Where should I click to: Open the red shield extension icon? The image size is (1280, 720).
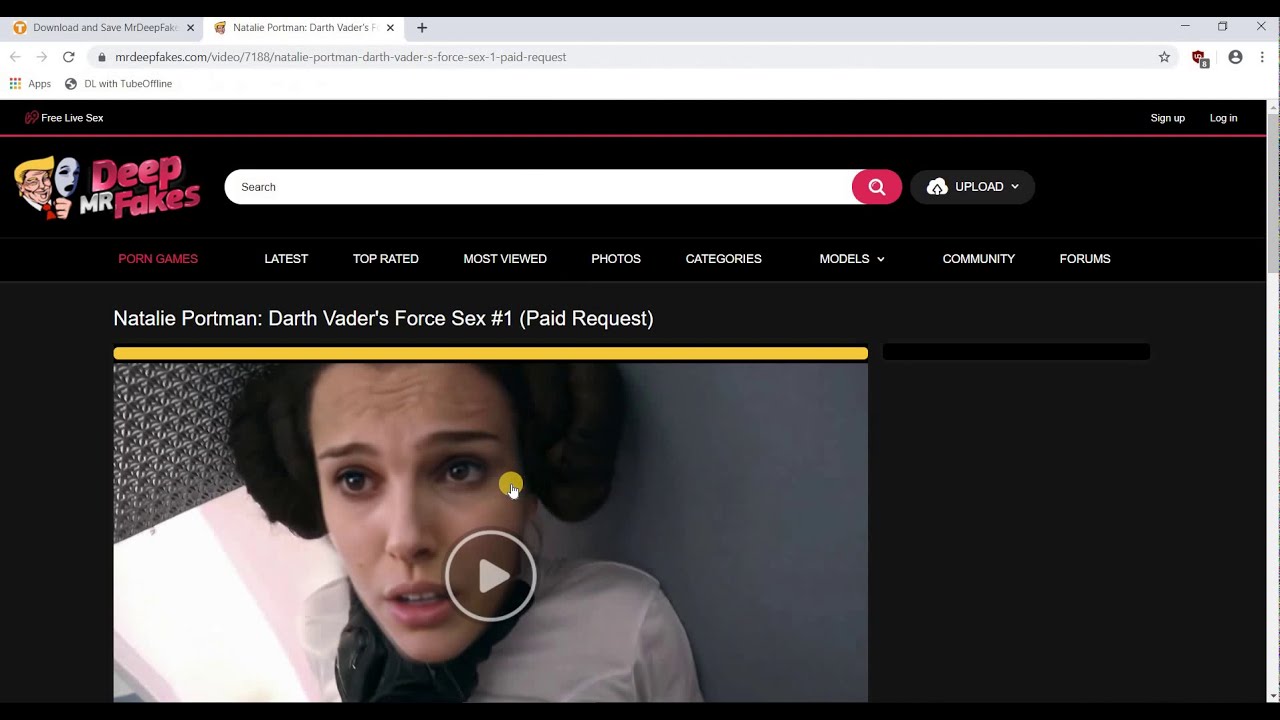[1200, 58]
